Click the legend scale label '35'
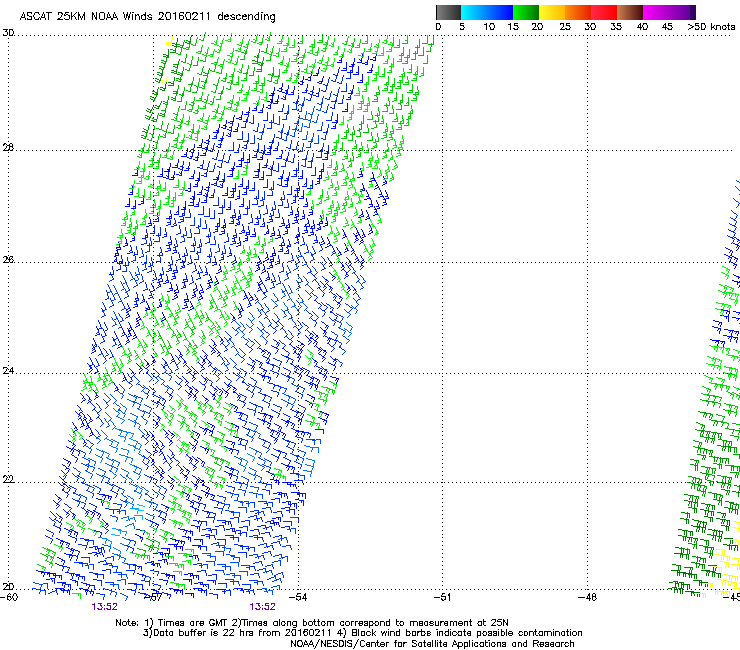 [x=616, y=27]
